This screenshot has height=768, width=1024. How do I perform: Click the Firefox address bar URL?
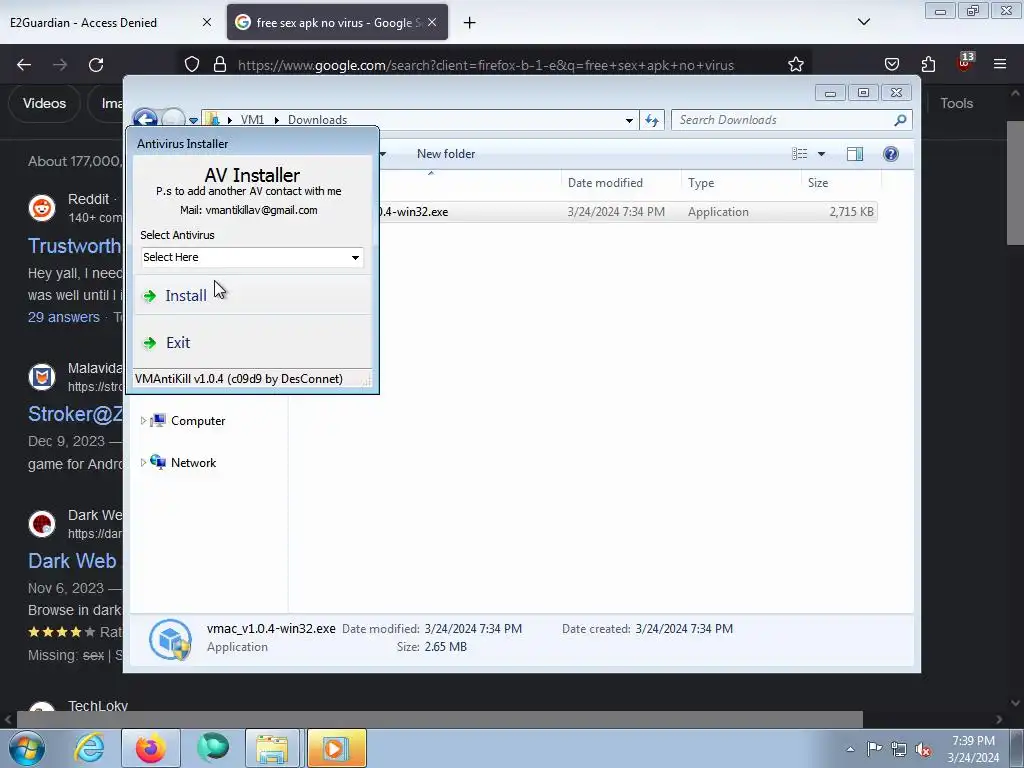click(x=486, y=65)
